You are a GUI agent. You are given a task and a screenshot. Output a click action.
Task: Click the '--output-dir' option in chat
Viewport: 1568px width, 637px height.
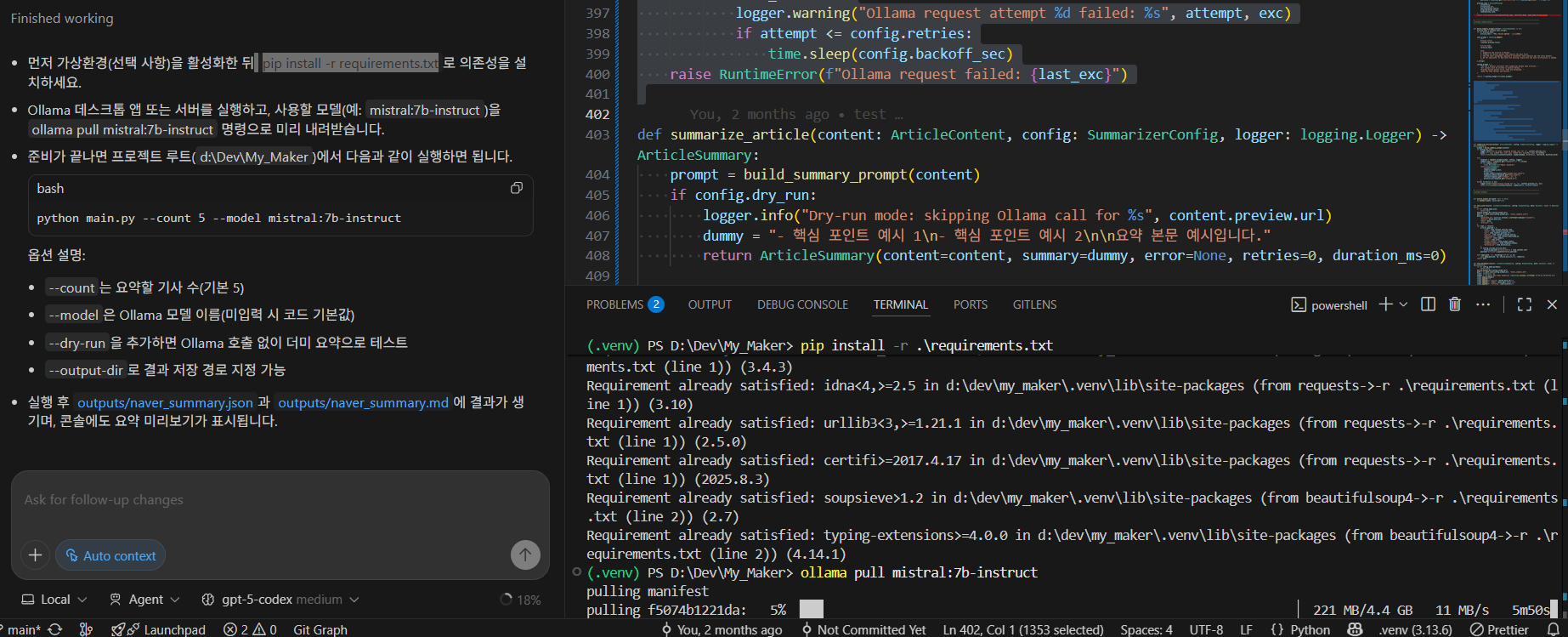pos(86,370)
